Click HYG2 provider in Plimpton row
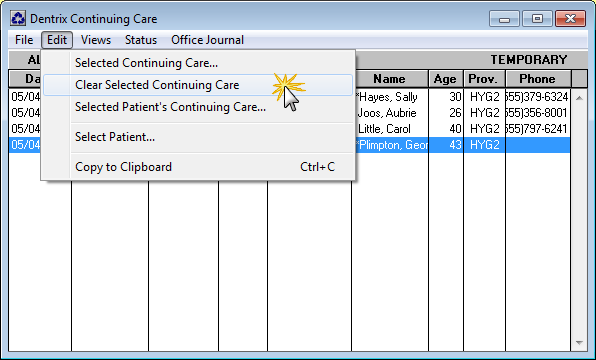Viewport: 596px width, 360px height. tap(485, 145)
